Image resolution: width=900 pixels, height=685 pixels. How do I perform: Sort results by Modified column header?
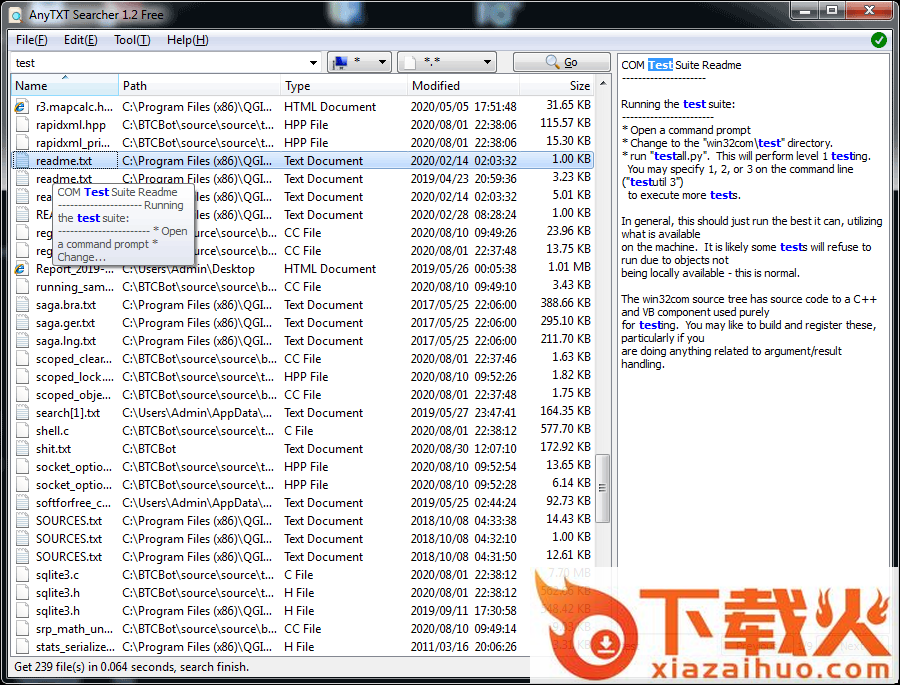(x=464, y=86)
